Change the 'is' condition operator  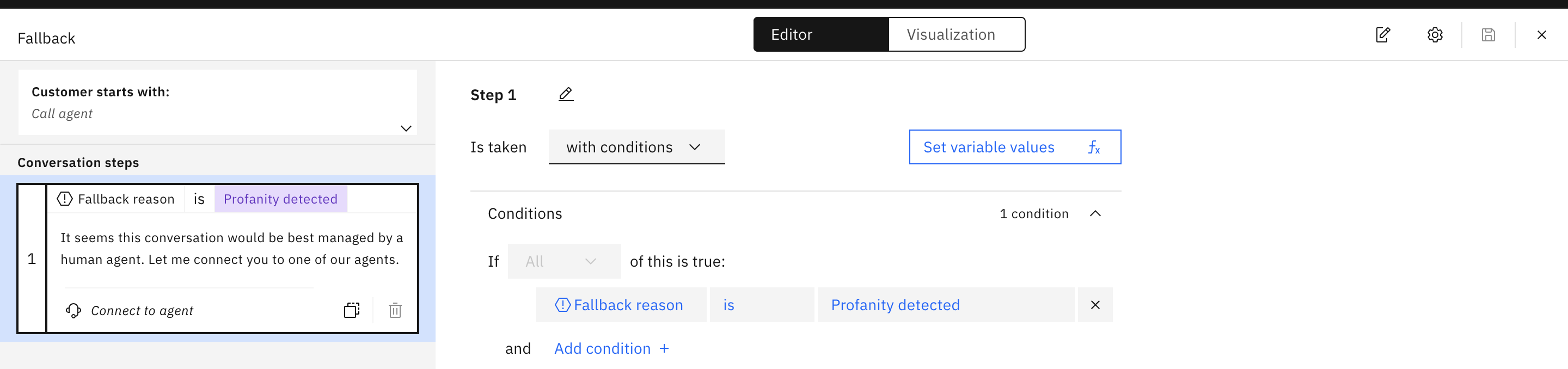click(761, 305)
